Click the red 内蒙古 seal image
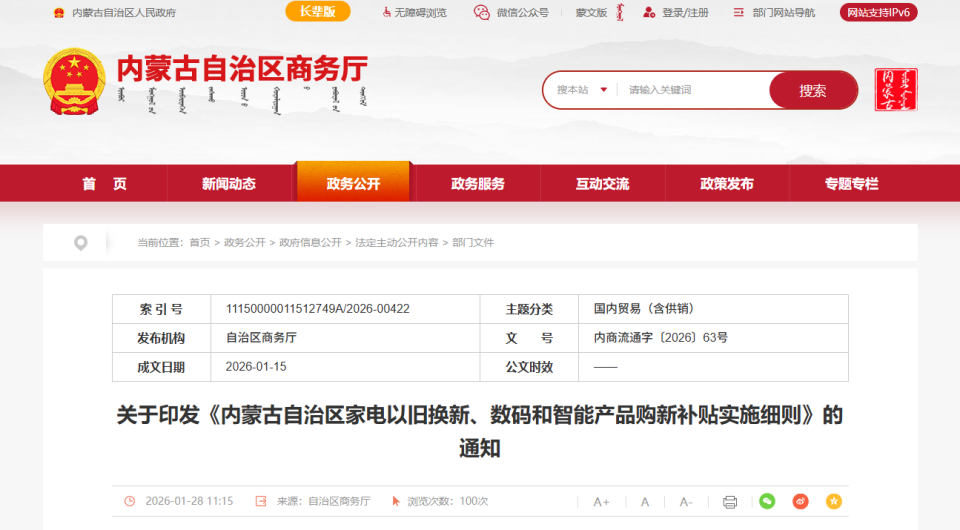 pyautogui.click(x=896, y=89)
